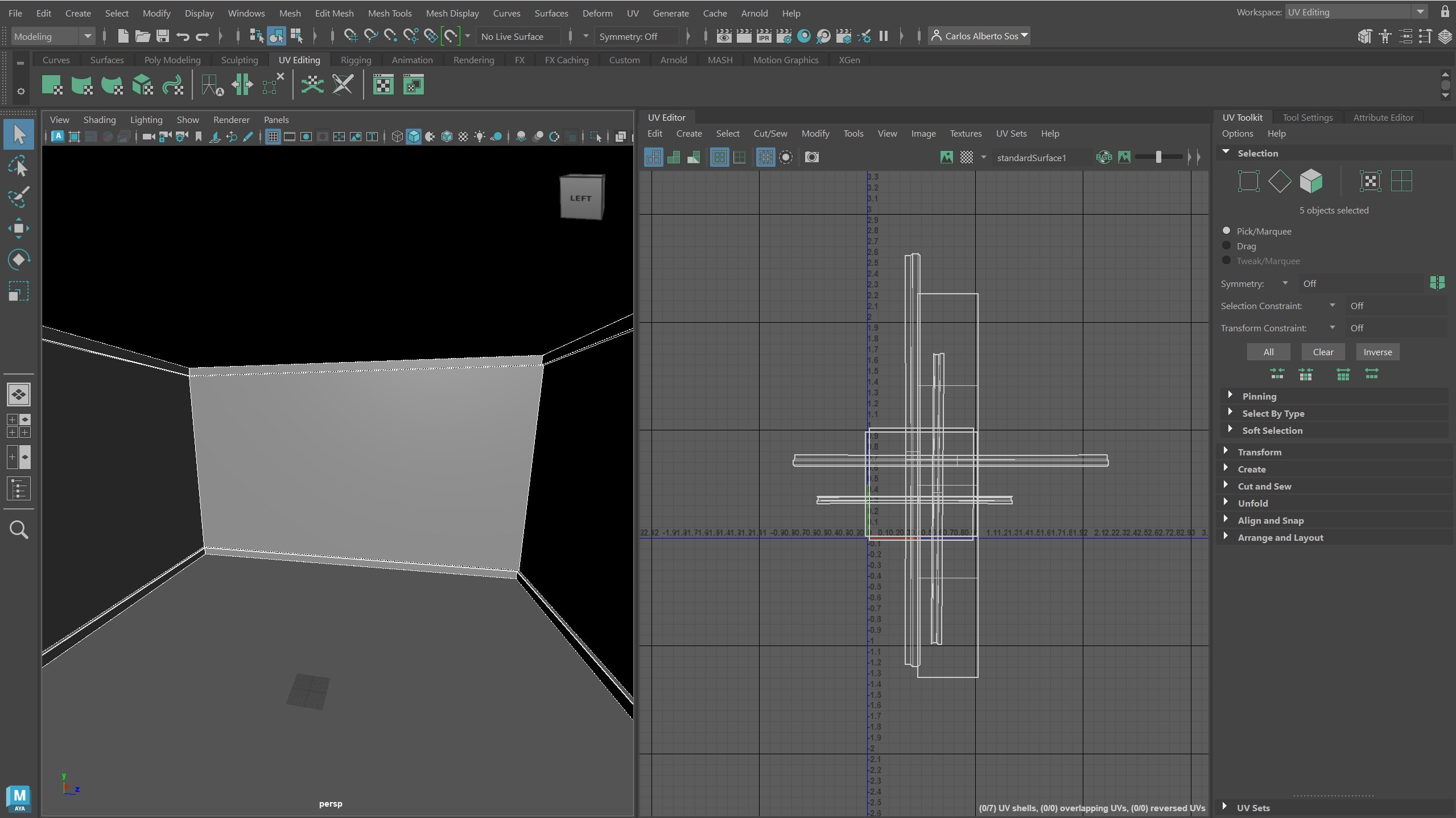
Task: Expand the Arrange and Layout section
Action: [1333, 537]
